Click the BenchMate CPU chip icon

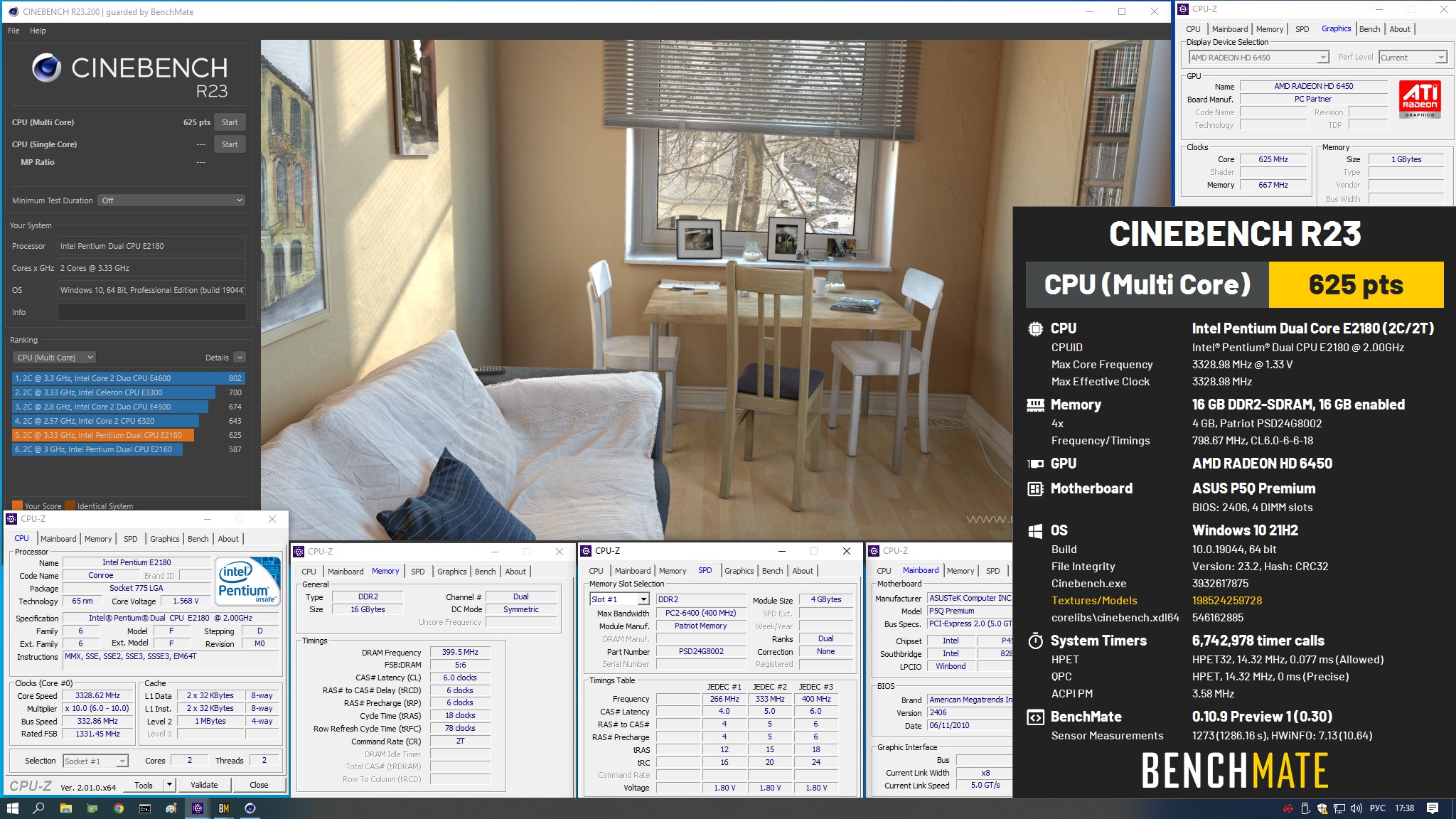pyautogui.click(x=1036, y=328)
